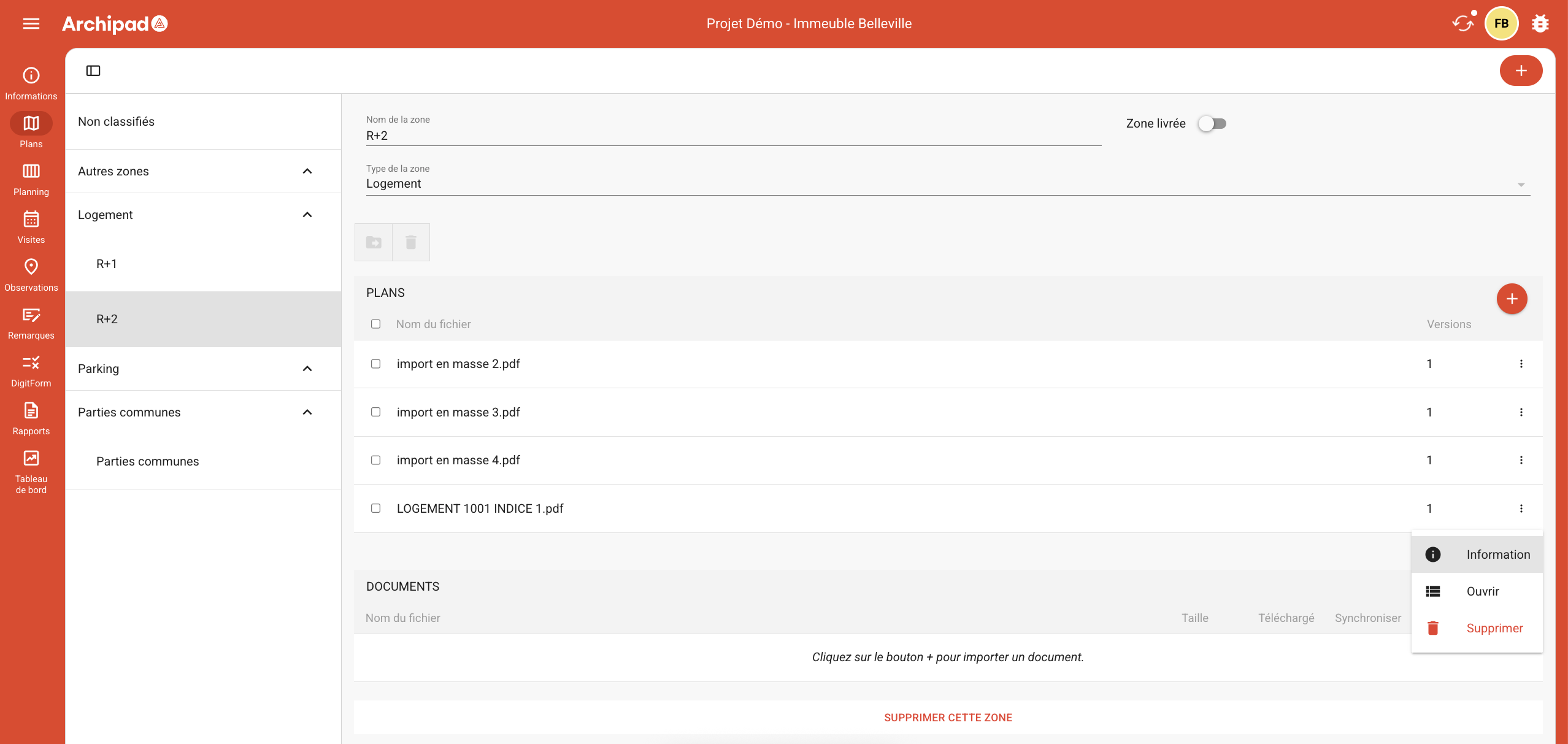Check the LOGEMENT 1001 INDICE 1.pdf box
Image resolution: width=1568 pixels, height=744 pixels.
click(x=375, y=508)
